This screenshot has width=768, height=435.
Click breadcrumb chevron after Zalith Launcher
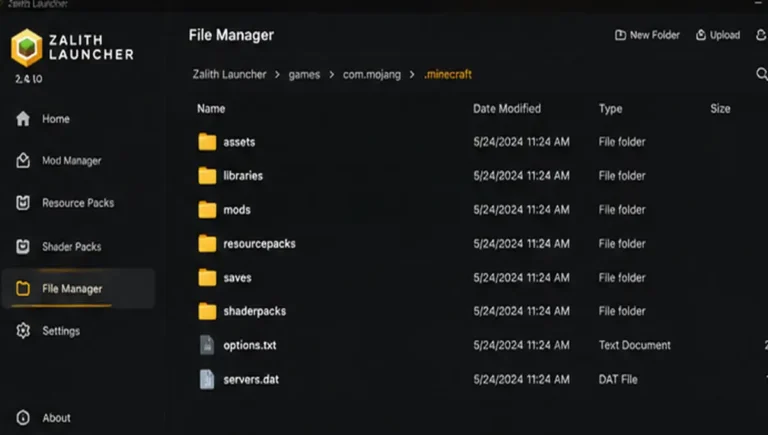[277, 74]
